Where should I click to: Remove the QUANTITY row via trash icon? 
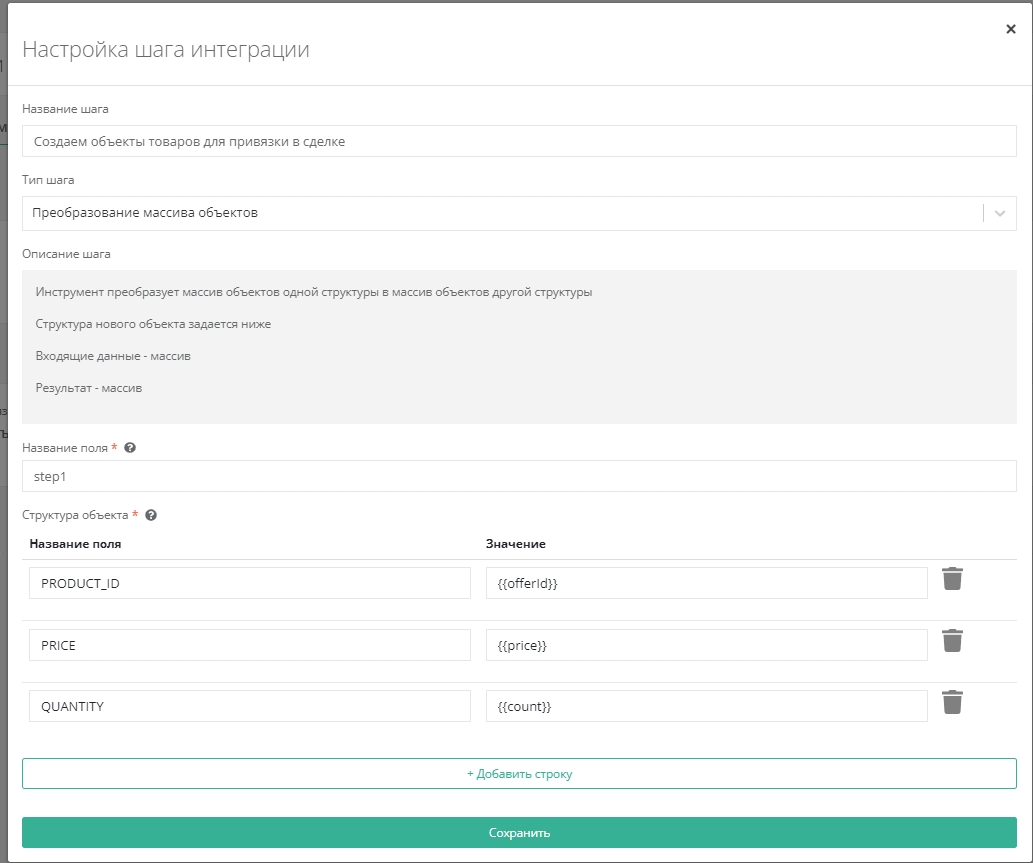coord(952,703)
